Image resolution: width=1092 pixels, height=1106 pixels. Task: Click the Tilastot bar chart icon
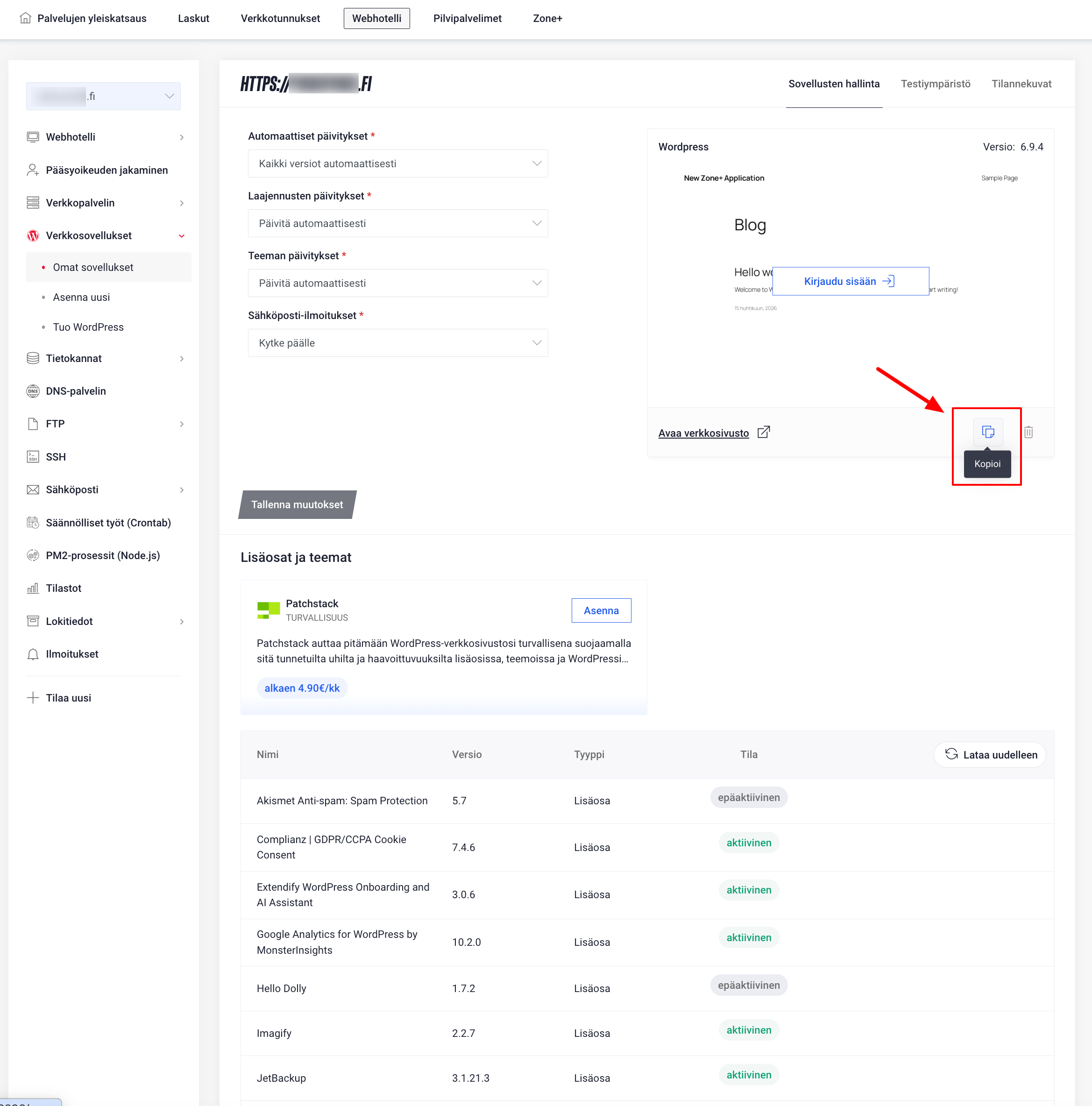pos(33,588)
